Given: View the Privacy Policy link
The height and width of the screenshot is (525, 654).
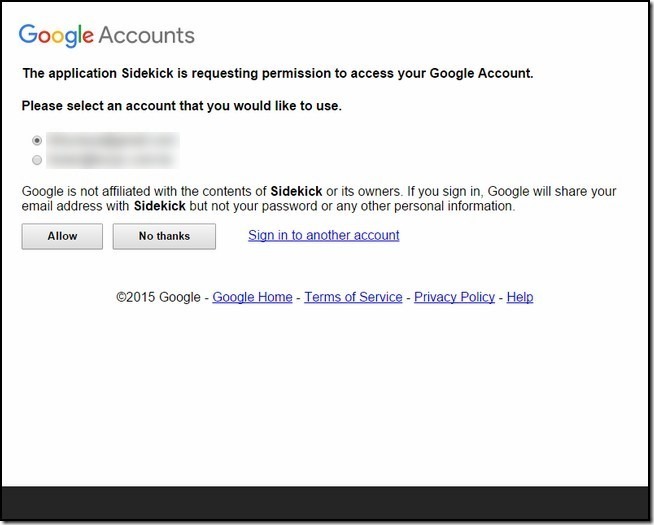Looking at the screenshot, I should pos(454,297).
